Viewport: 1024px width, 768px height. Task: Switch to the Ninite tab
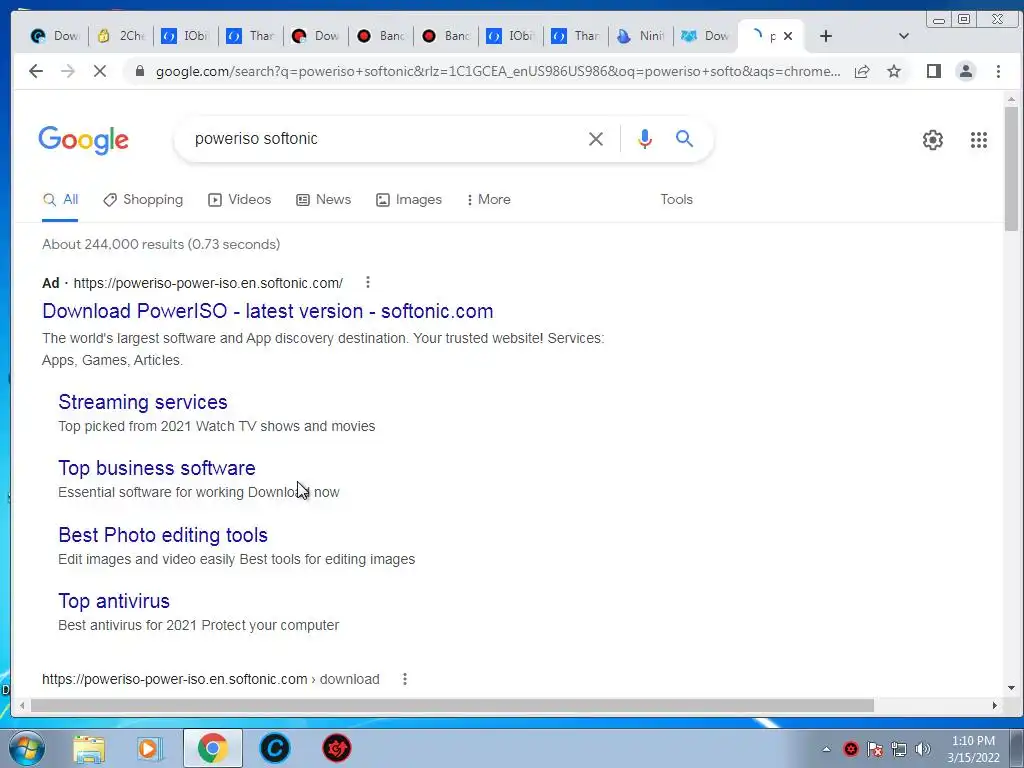coord(641,36)
